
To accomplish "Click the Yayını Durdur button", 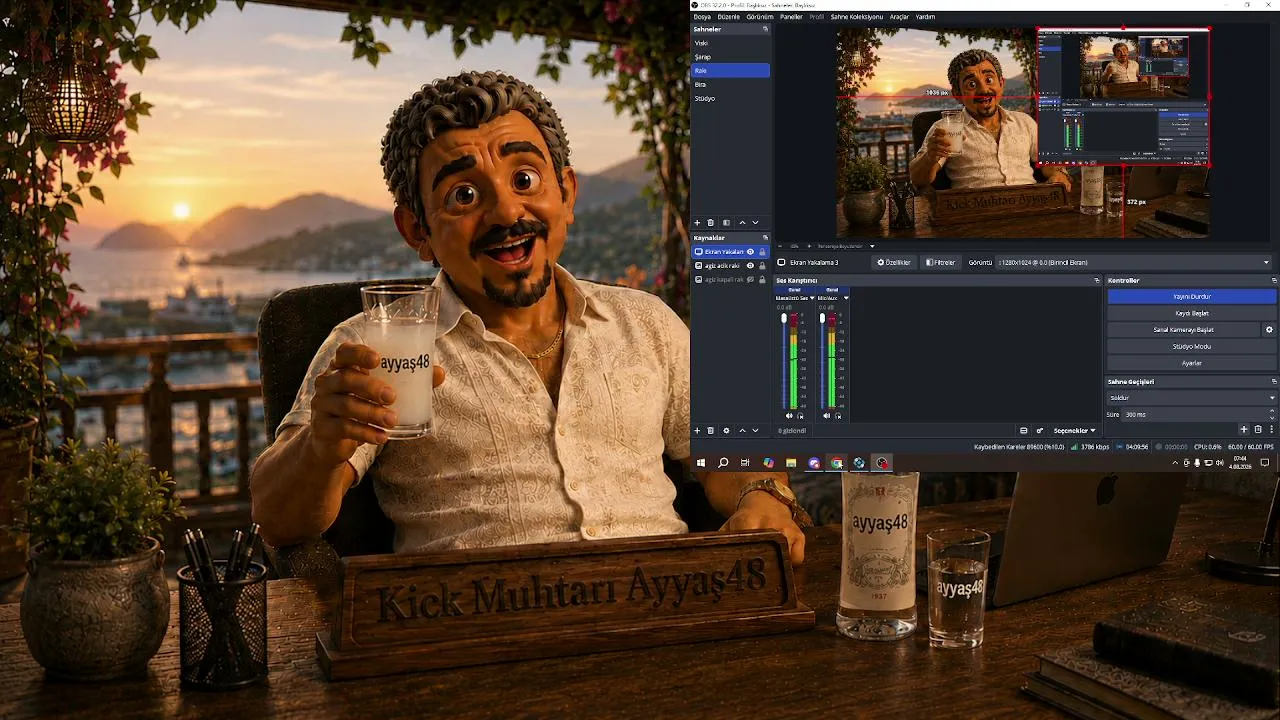I will click(1191, 296).
